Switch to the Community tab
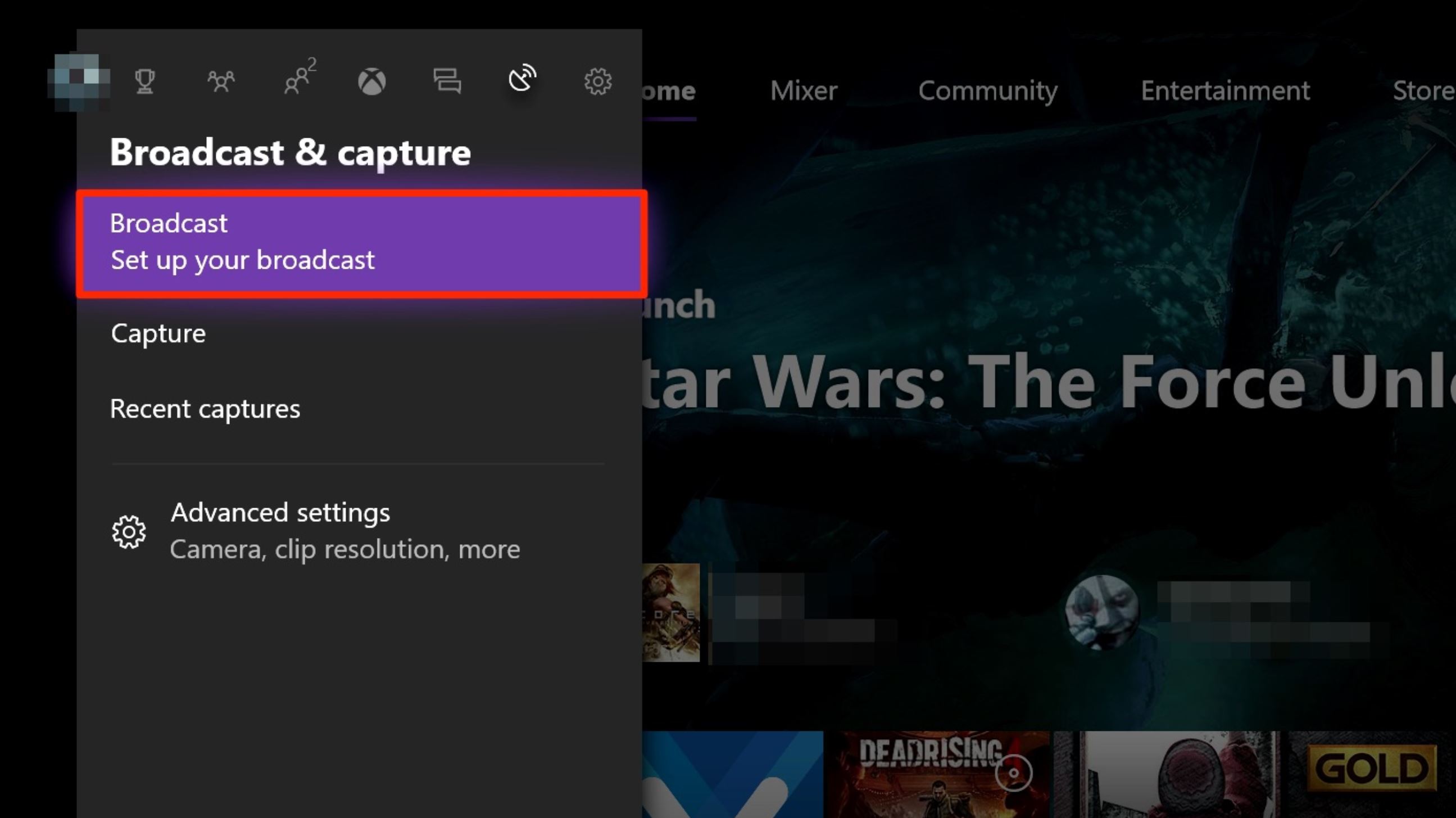 [x=987, y=91]
